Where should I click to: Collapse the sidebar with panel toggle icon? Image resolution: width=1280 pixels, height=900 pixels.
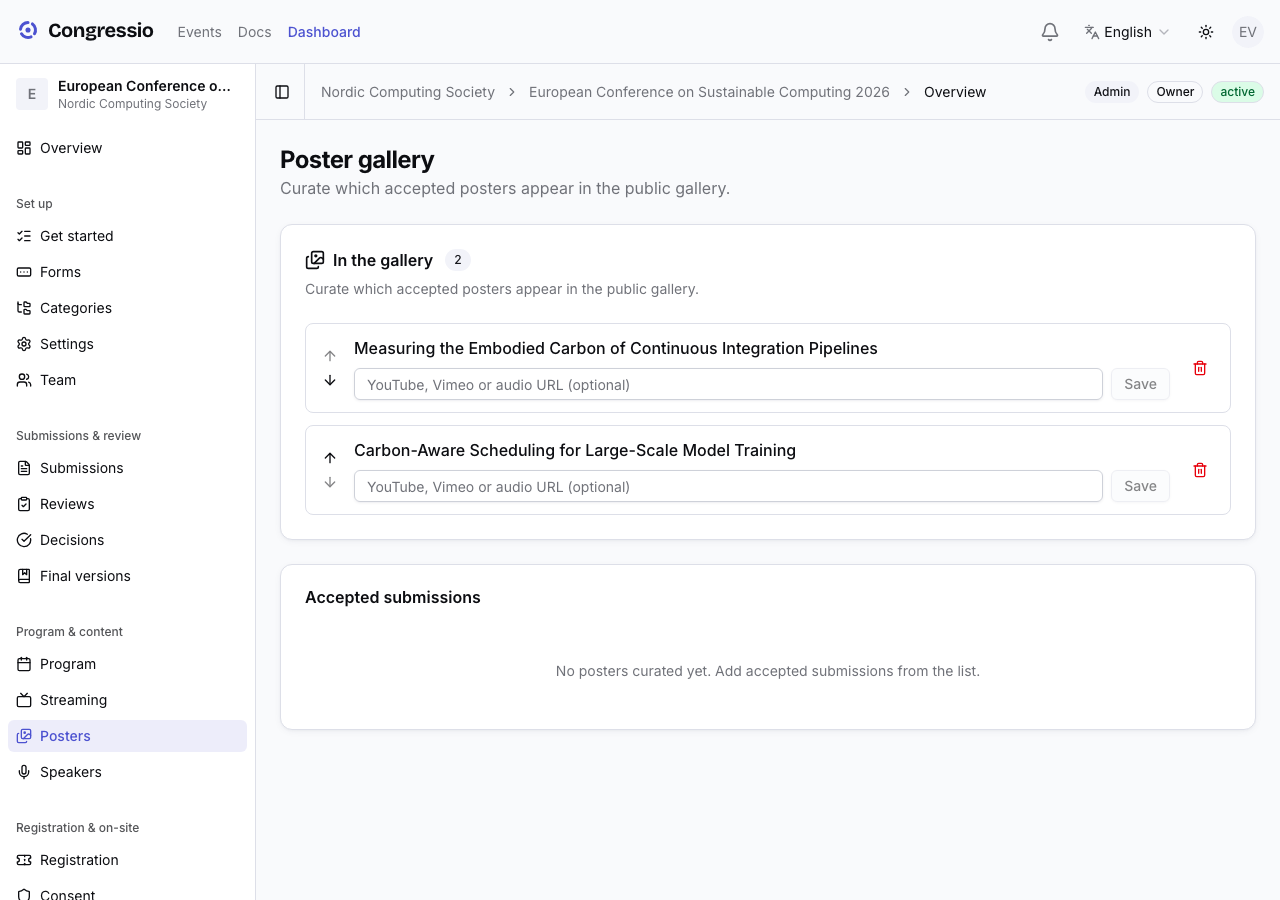(282, 92)
